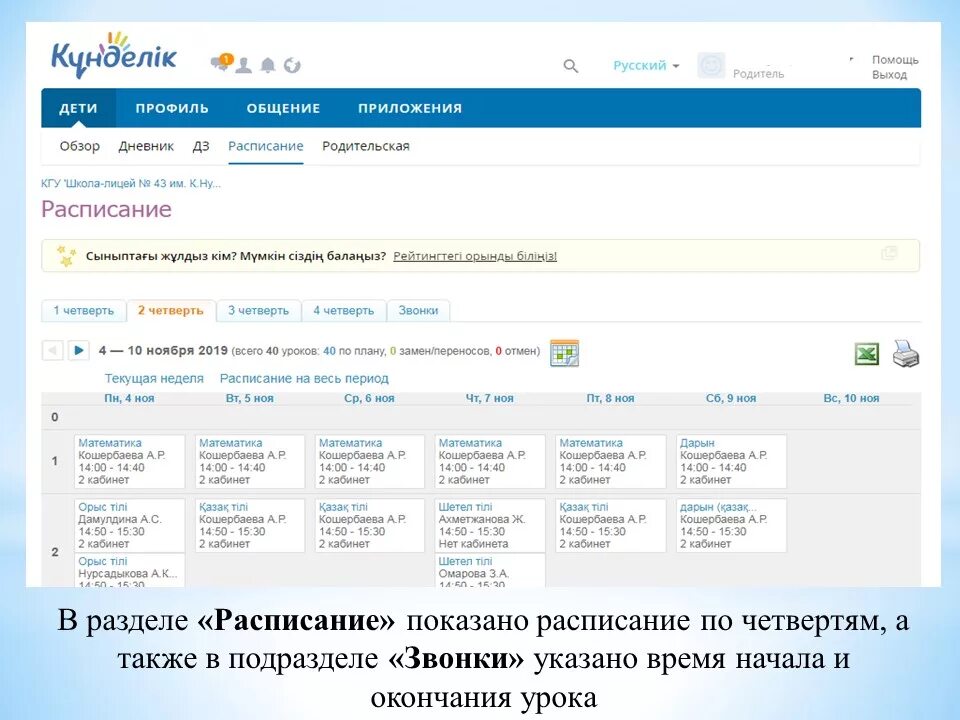Open the calendar date picker icon
960x720 pixels.
point(563,352)
